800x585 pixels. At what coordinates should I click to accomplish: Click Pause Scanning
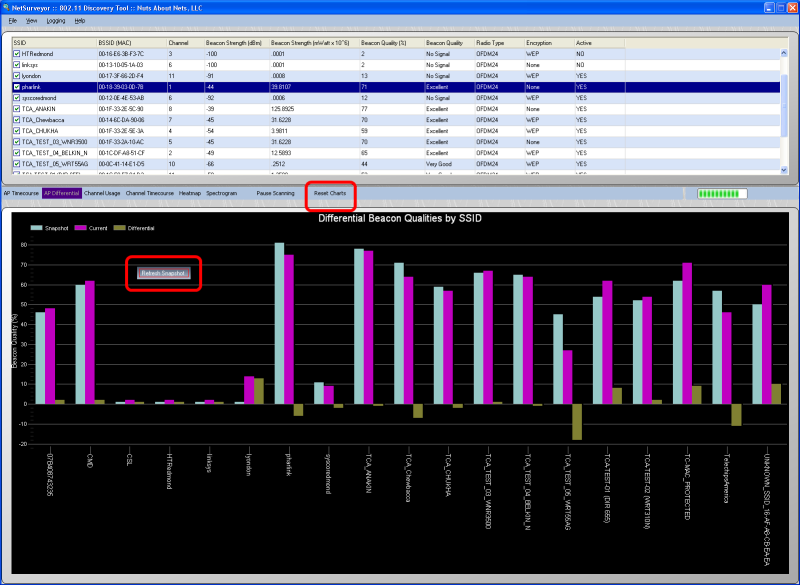click(276, 193)
